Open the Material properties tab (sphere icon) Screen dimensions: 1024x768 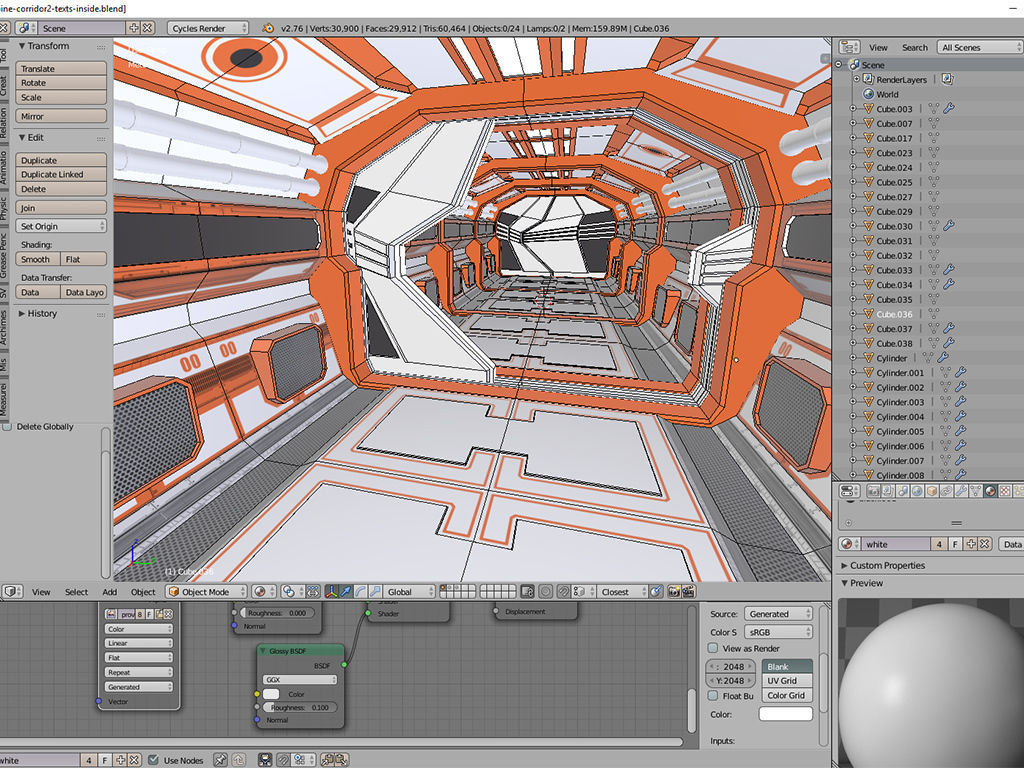tap(991, 490)
